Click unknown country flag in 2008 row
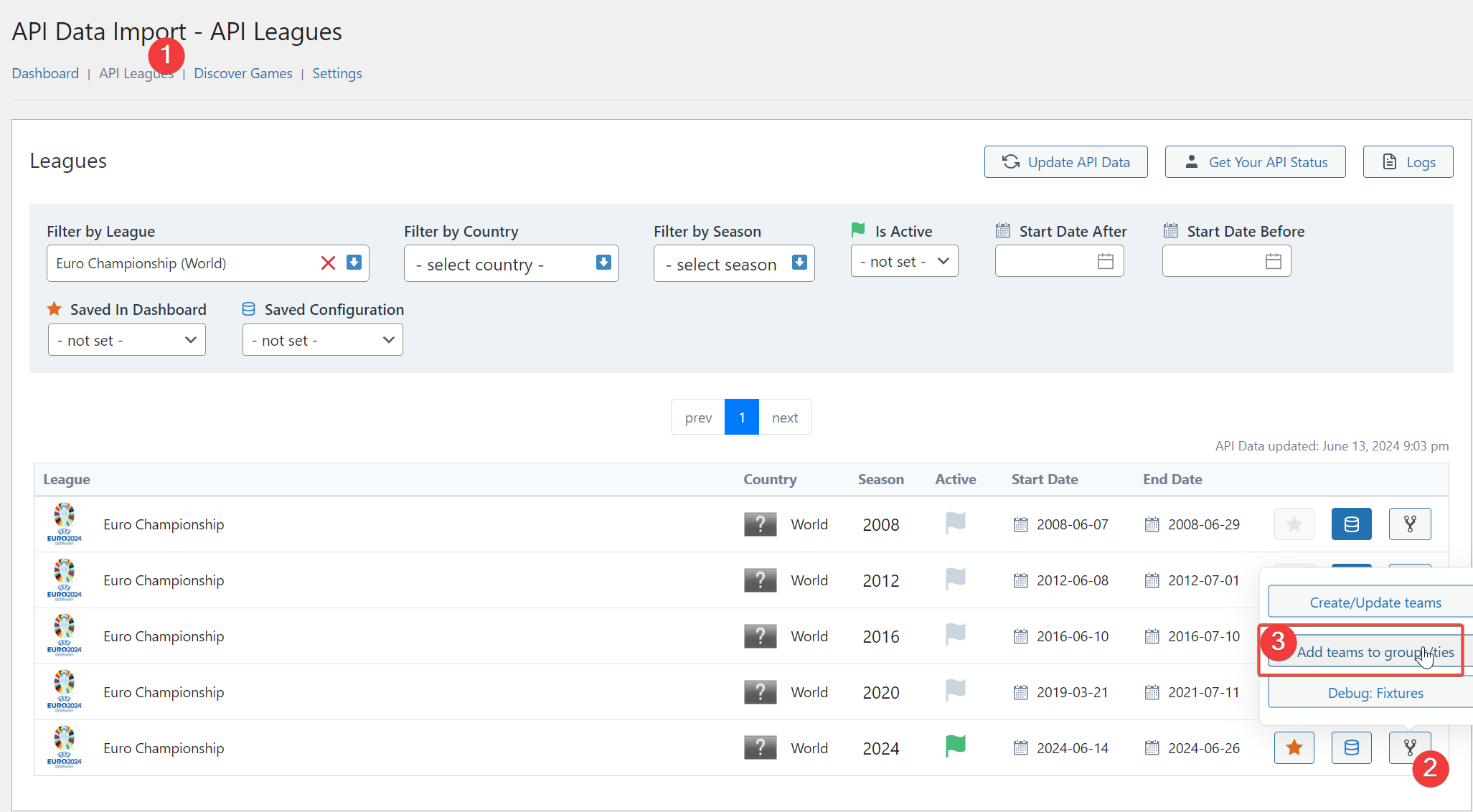The image size is (1473, 812). [x=760, y=524]
